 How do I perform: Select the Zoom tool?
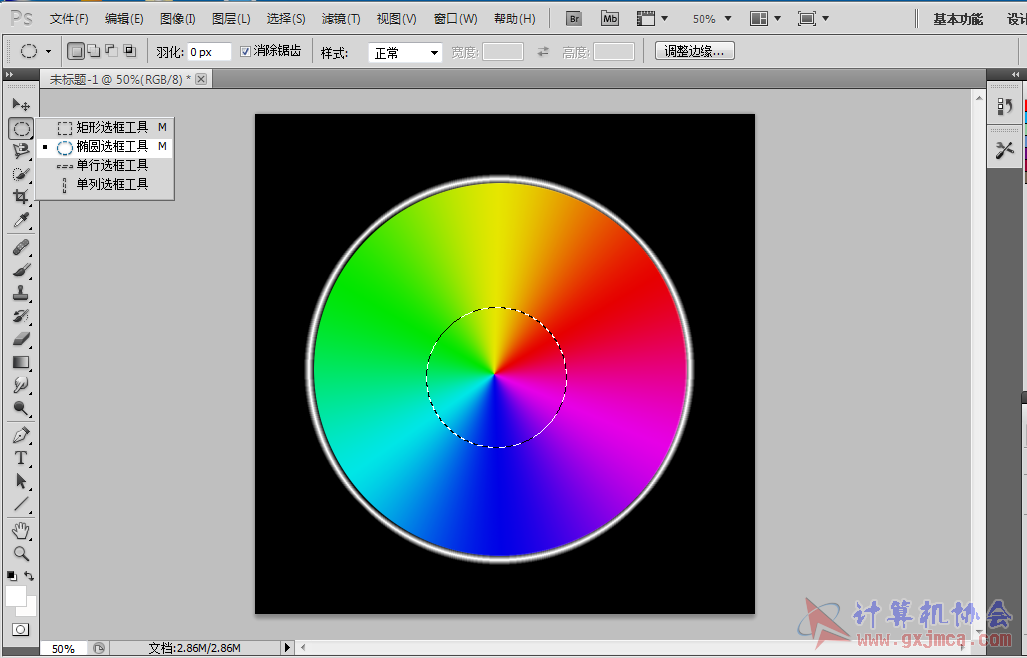pyautogui.click(x=21, y=554)
